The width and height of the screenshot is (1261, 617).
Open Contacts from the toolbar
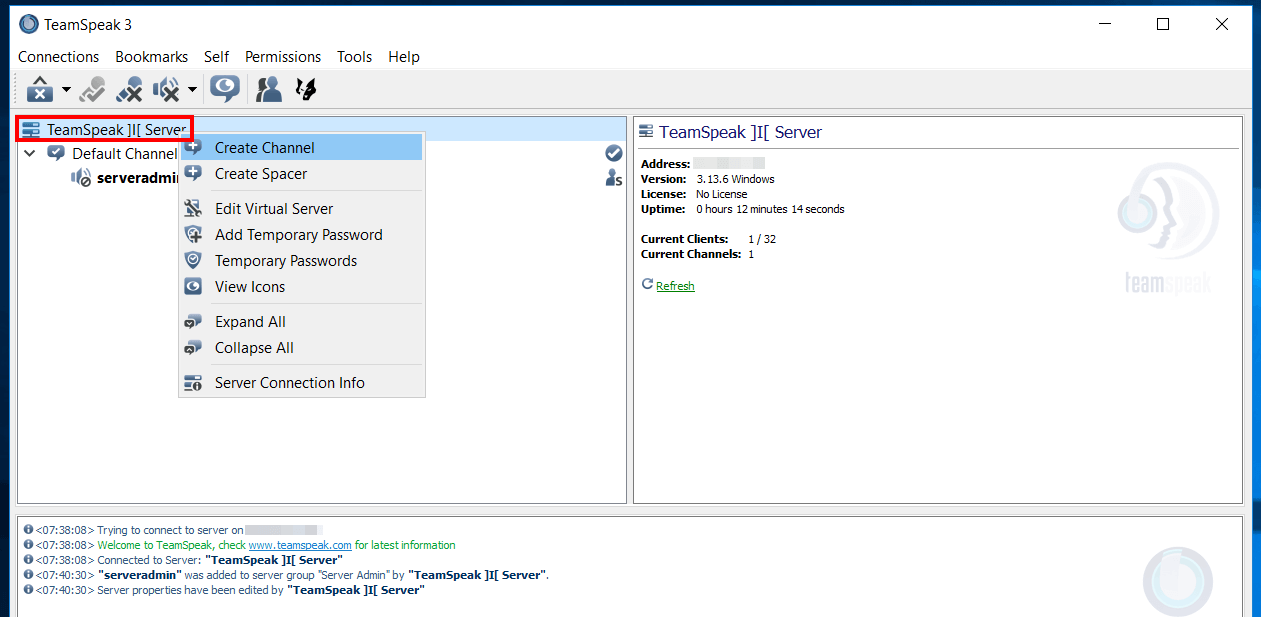268,89
